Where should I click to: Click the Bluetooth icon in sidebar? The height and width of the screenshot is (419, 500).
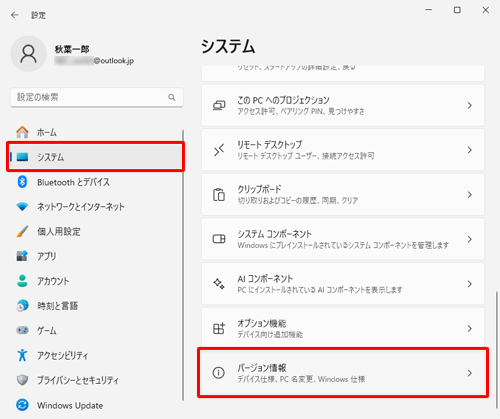22,182
